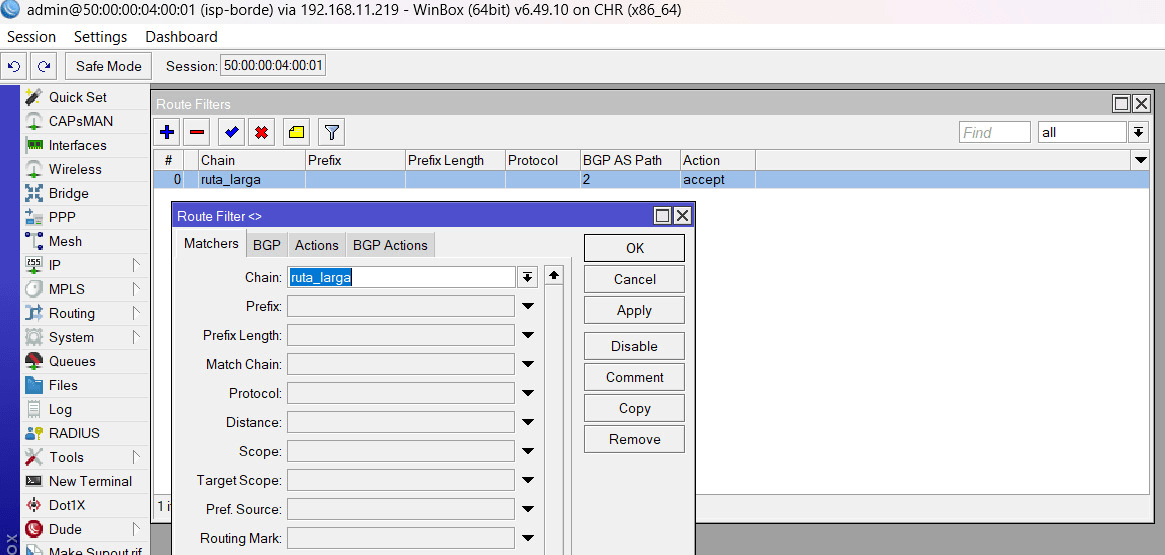Click the Cancel button

tap(635, 279)
